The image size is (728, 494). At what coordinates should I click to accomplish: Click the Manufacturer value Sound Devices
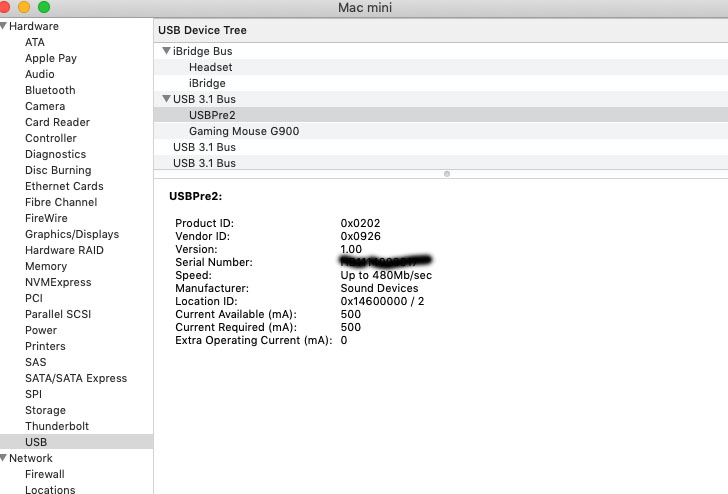click(379, 288)
